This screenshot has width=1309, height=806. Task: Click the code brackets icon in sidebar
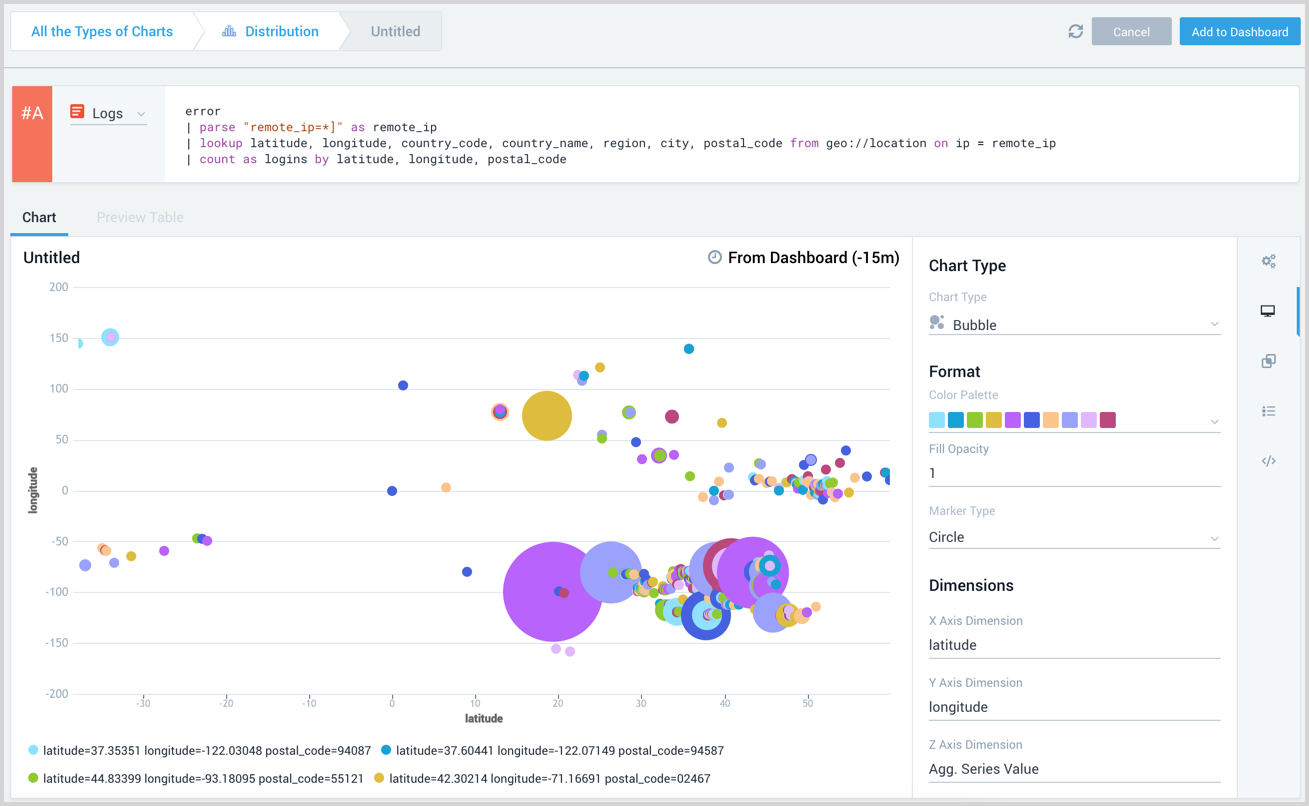1268,461
